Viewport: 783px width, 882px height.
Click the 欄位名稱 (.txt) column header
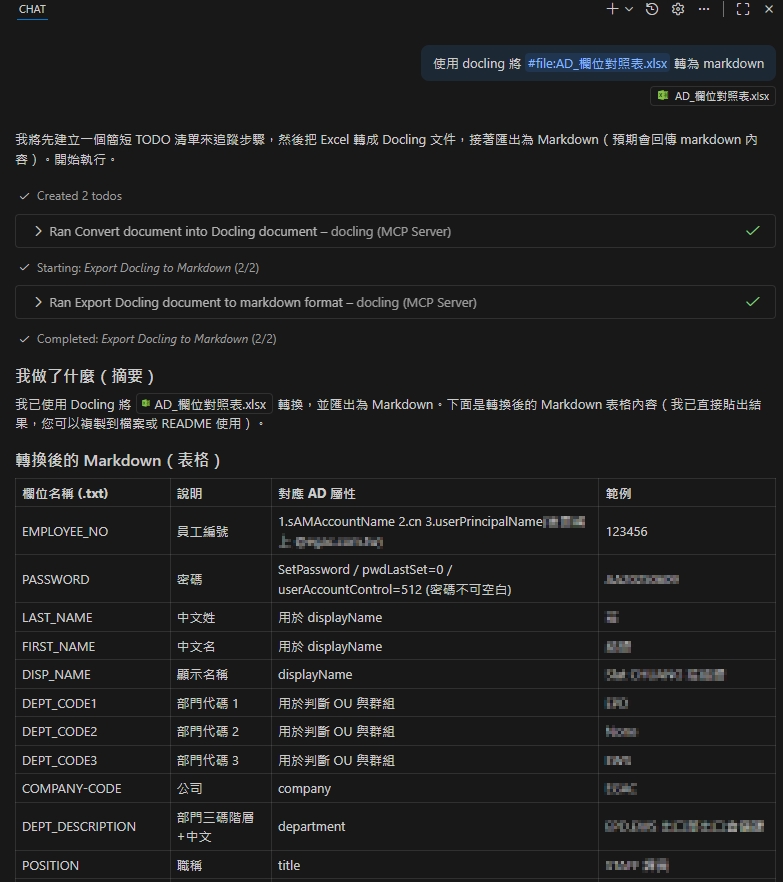[65, 494]
